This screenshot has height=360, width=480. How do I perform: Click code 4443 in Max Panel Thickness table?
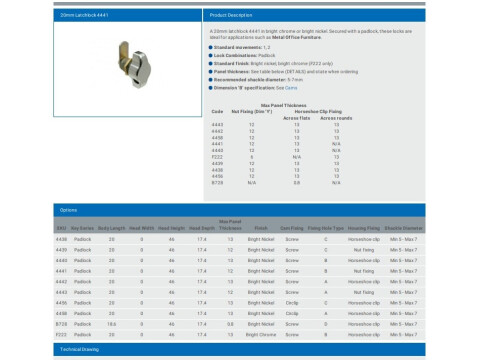(217, 125)
